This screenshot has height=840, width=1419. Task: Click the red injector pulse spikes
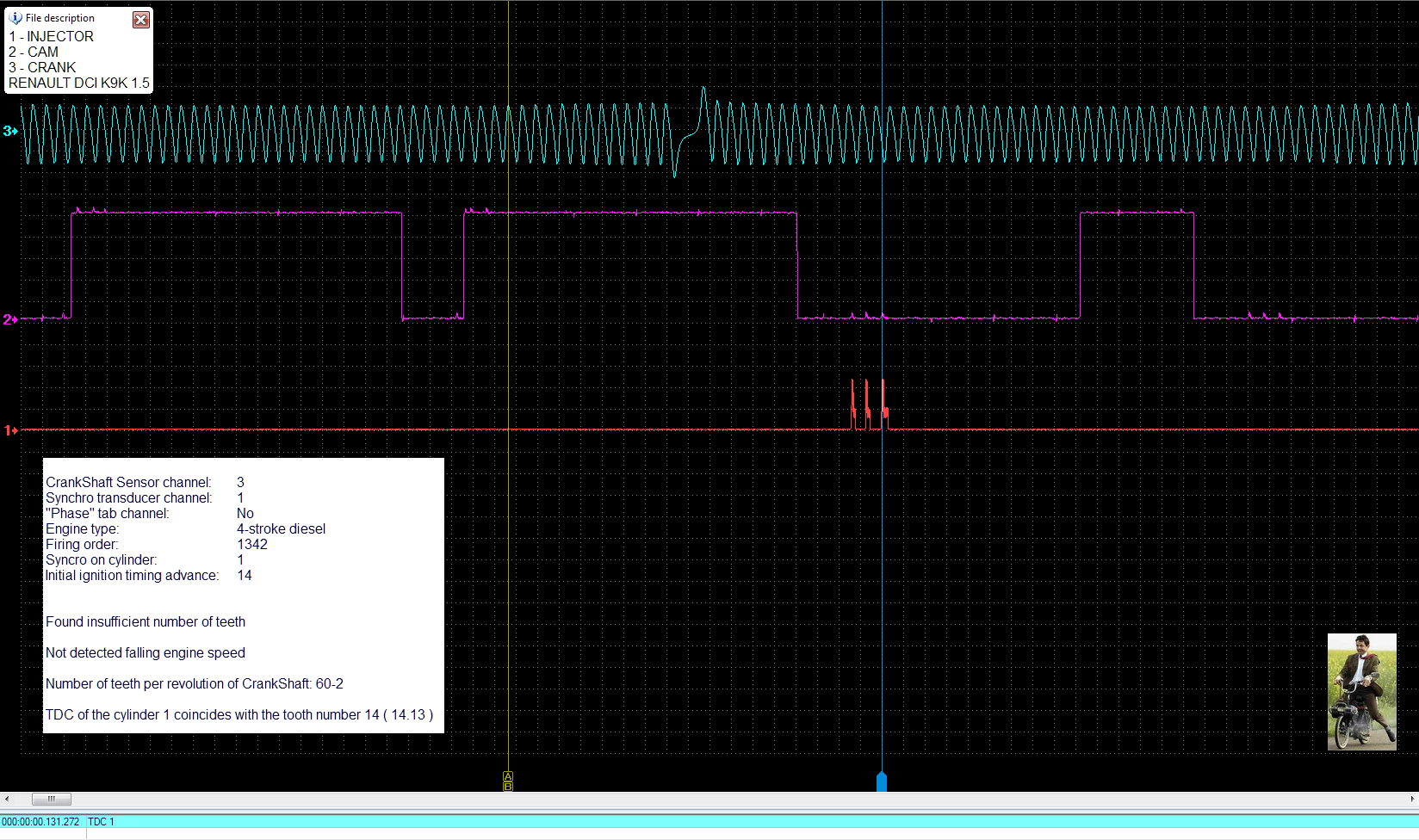(867, 406)
